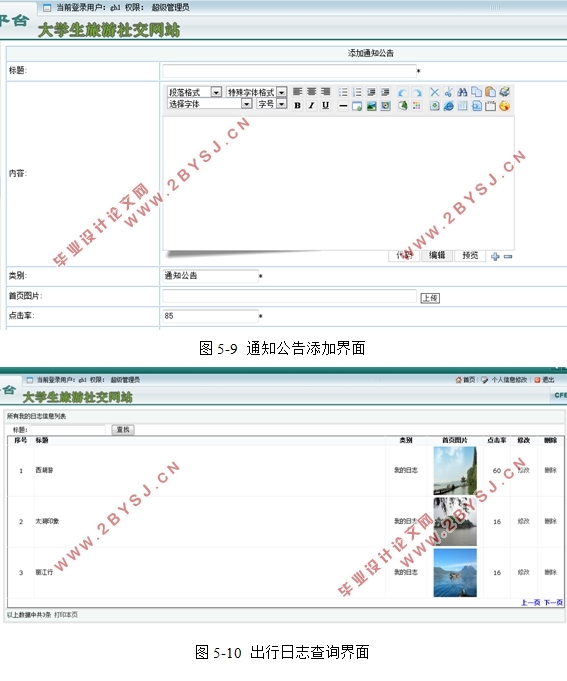Insert picture with image icon

tap(371, 106)
